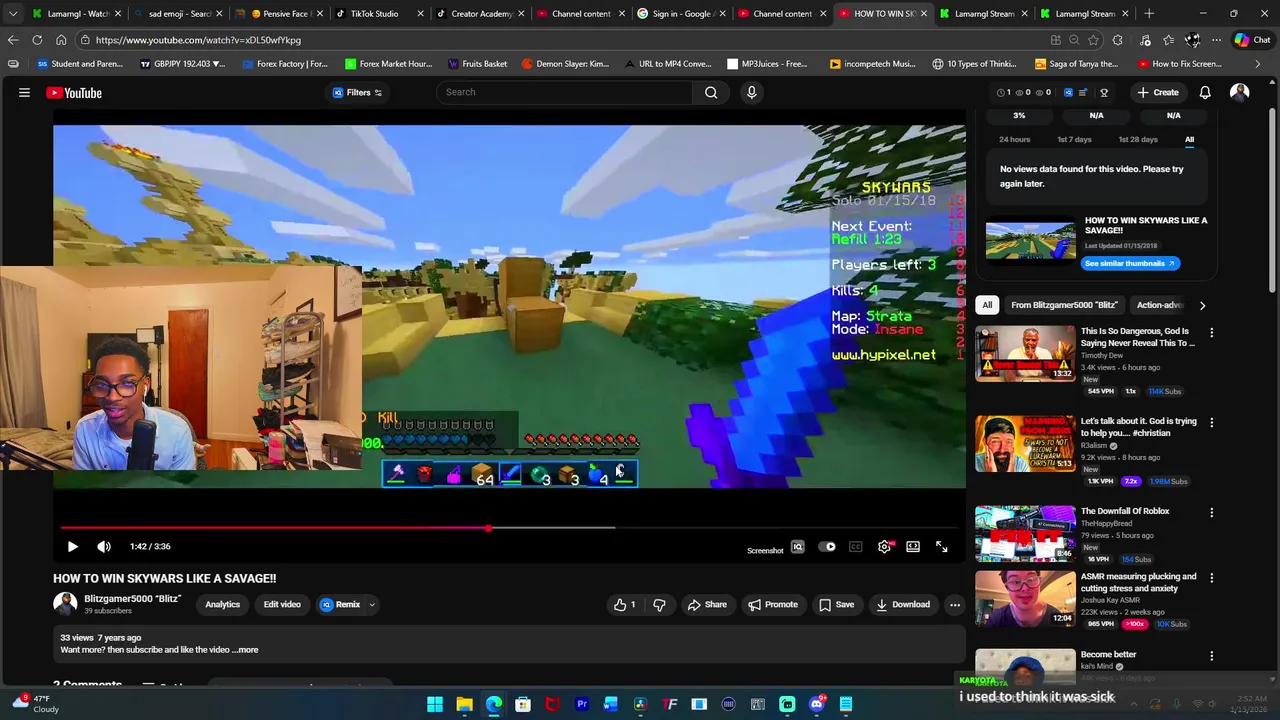Select the All stats tab
Image resolution: width=1280 pixels, height=720 pixels.
pos(1189,140)
